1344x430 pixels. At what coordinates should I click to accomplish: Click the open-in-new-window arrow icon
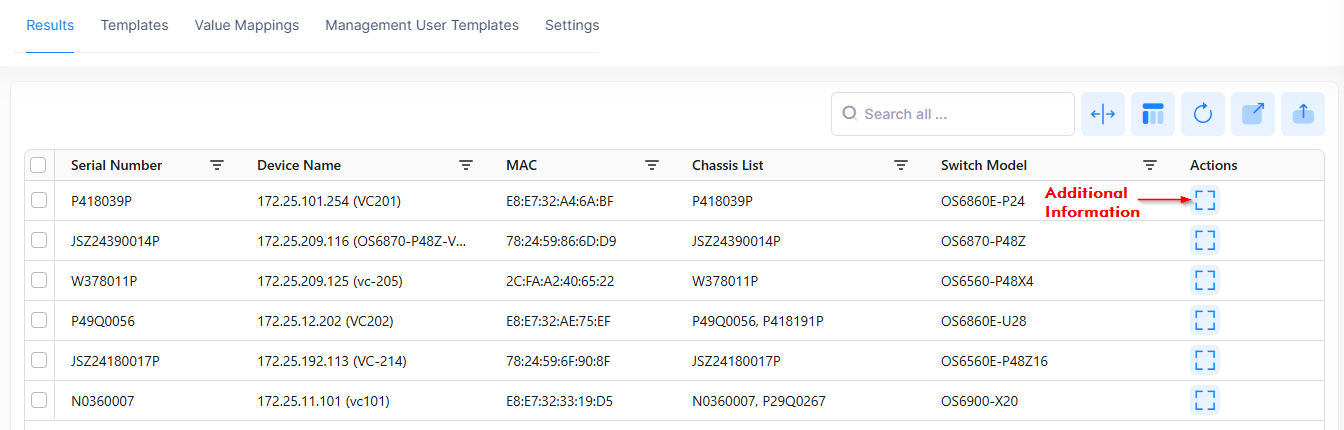click(1253, 114)
